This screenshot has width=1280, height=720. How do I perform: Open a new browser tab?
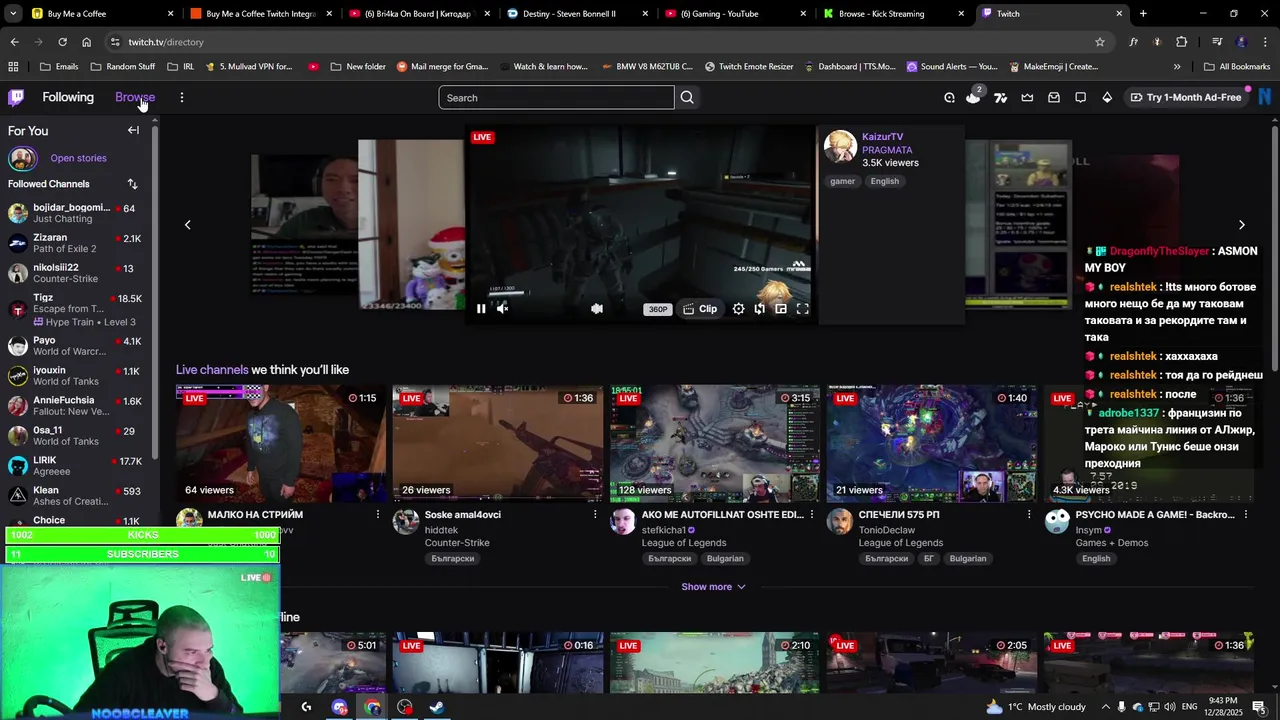click(x=1143, y=14)
